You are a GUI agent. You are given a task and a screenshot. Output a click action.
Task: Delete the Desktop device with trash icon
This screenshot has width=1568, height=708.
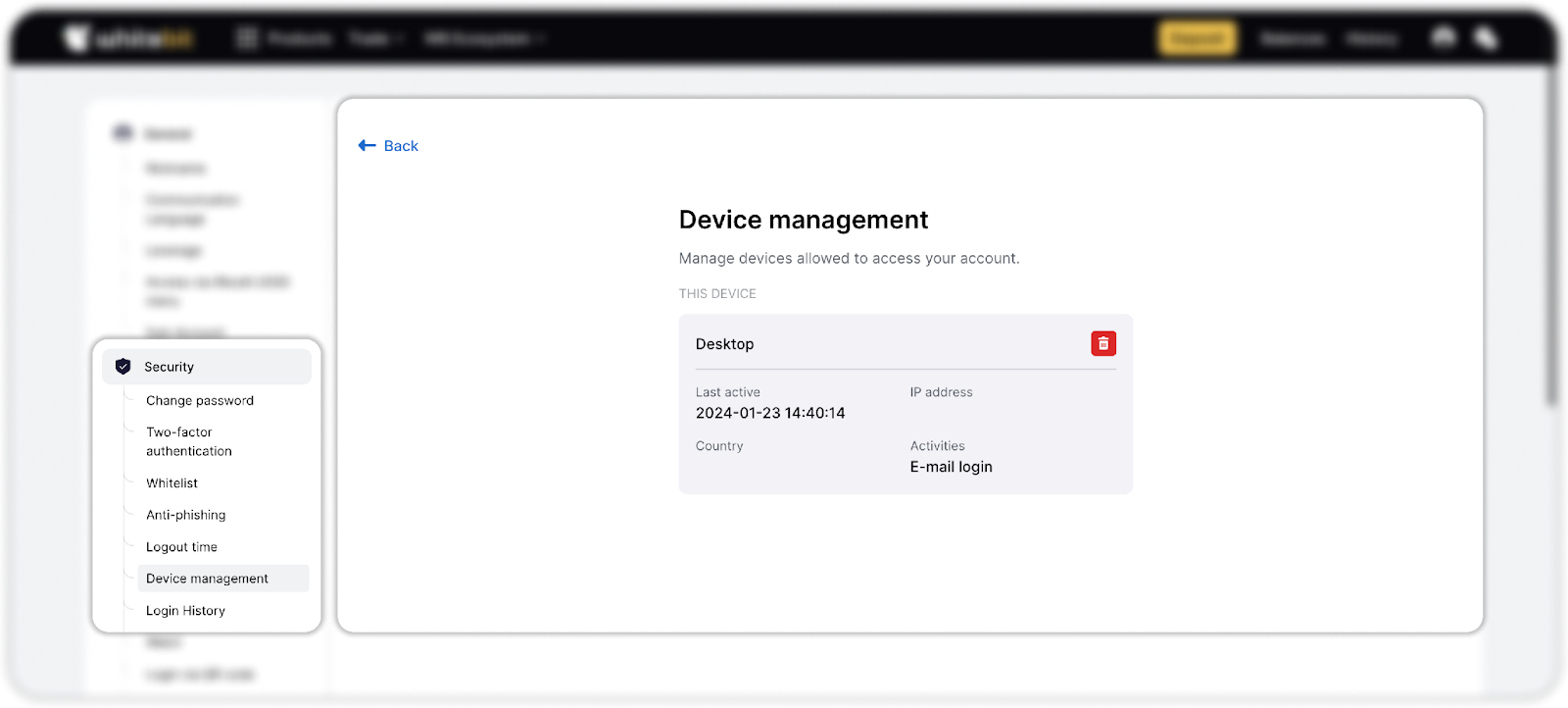pos(1103,343)
